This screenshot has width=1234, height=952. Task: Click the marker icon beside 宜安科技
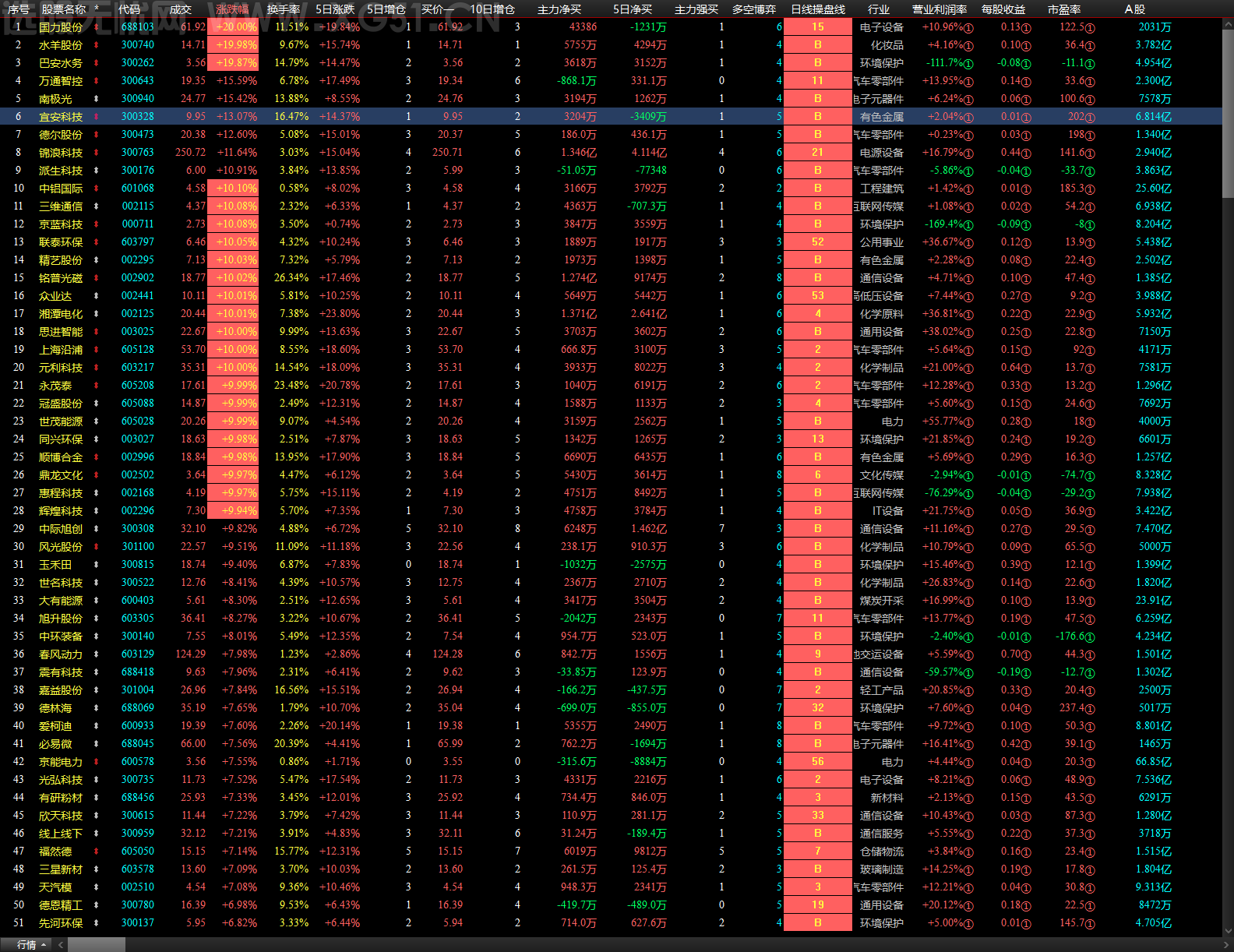tap(97, 117)
